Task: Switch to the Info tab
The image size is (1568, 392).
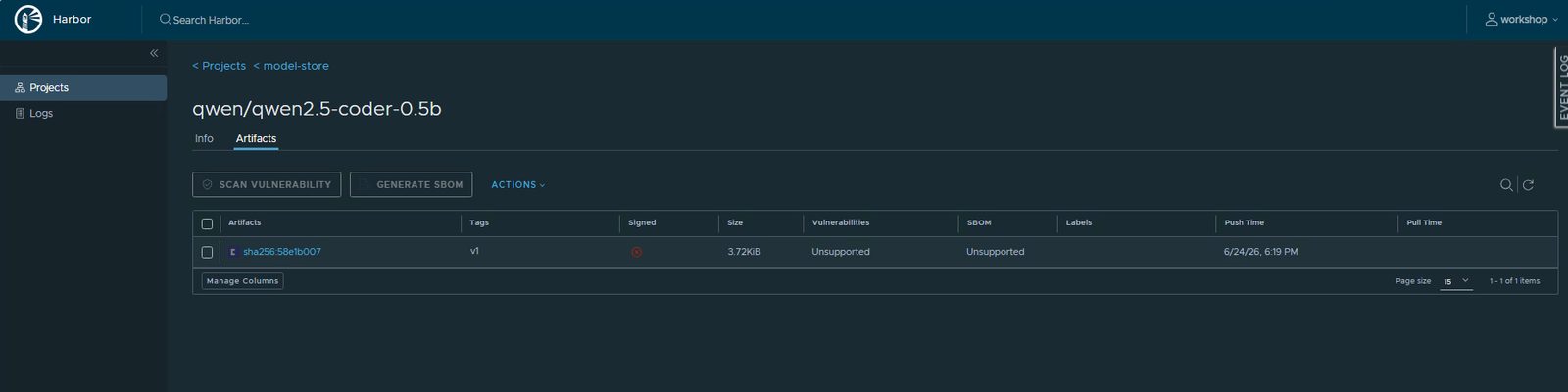Action: click(204, 139)
